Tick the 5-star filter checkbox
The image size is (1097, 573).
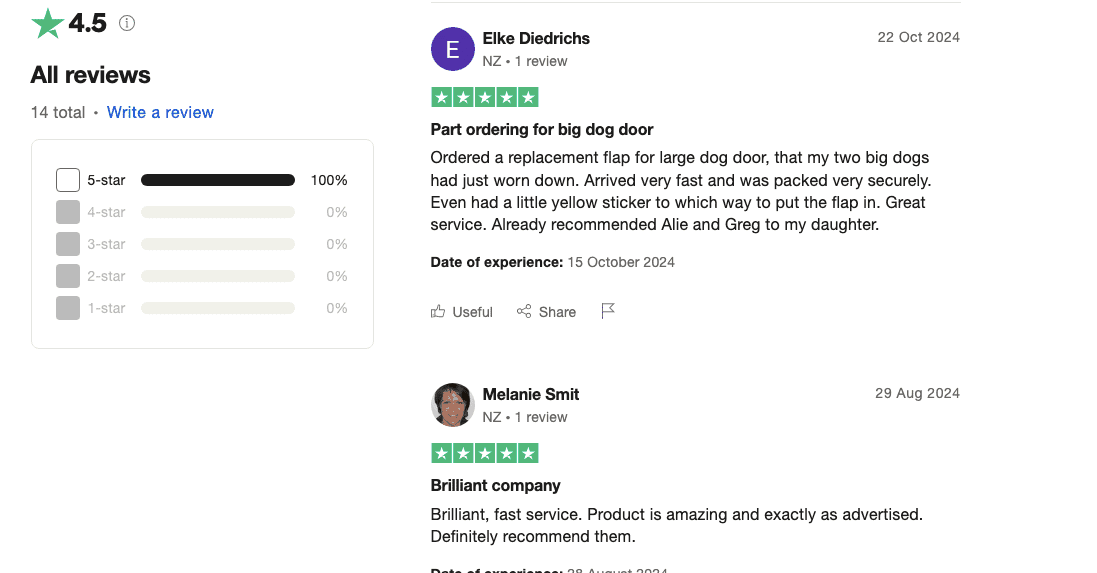[68, 180]
